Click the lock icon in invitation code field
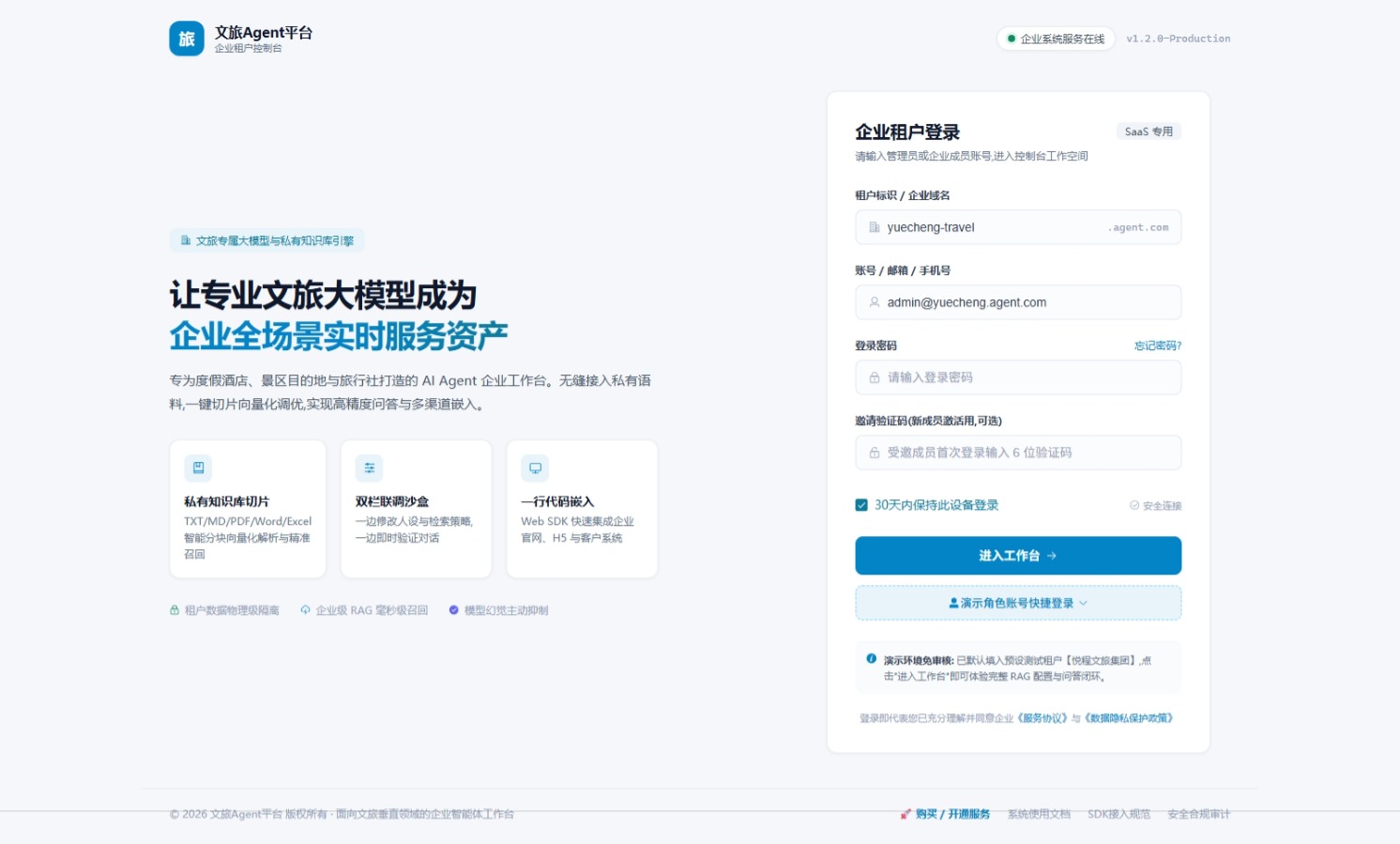 tap(875, 453)
